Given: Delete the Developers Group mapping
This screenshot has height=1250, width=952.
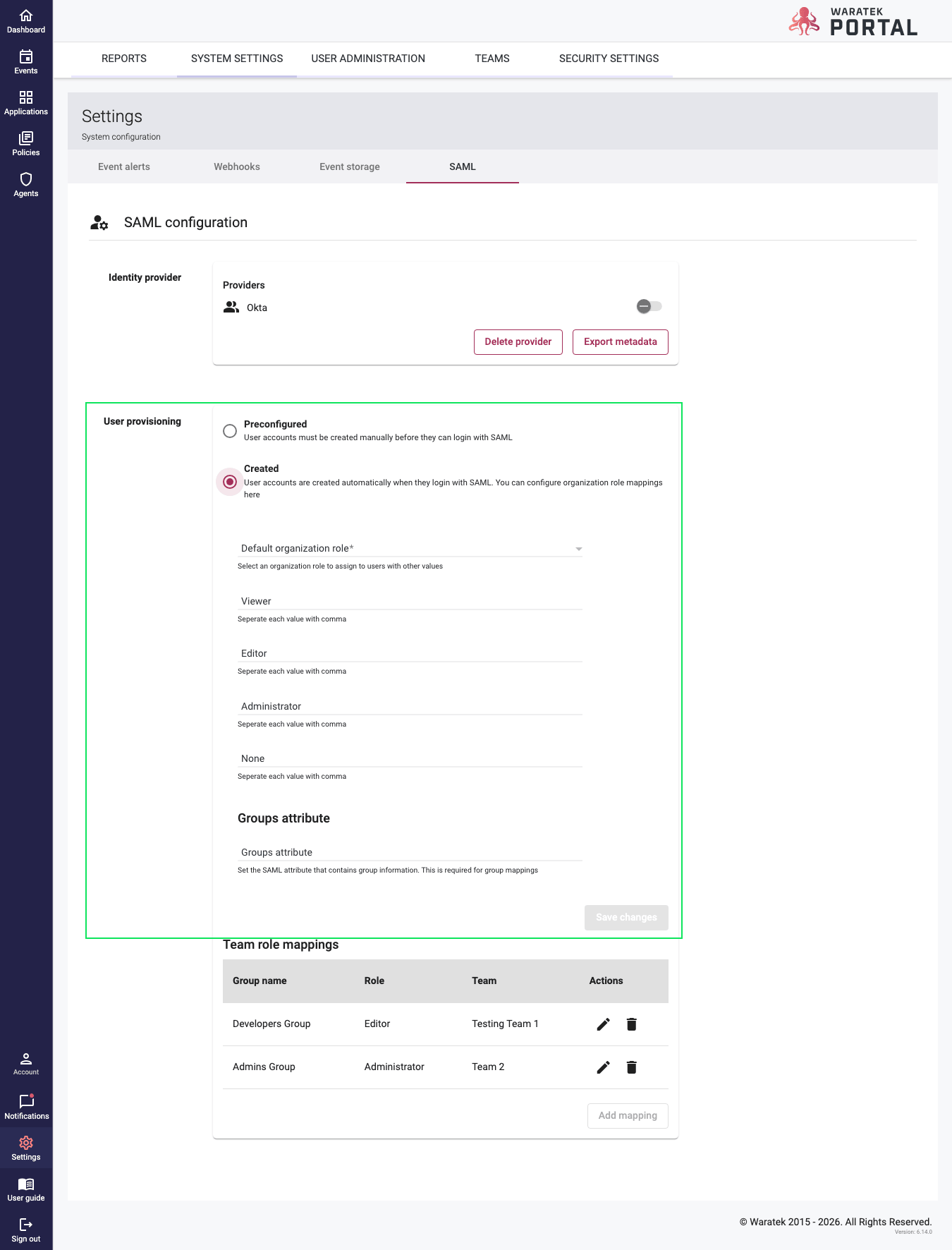Looking at the screenshot, I should click(632, 1024).
